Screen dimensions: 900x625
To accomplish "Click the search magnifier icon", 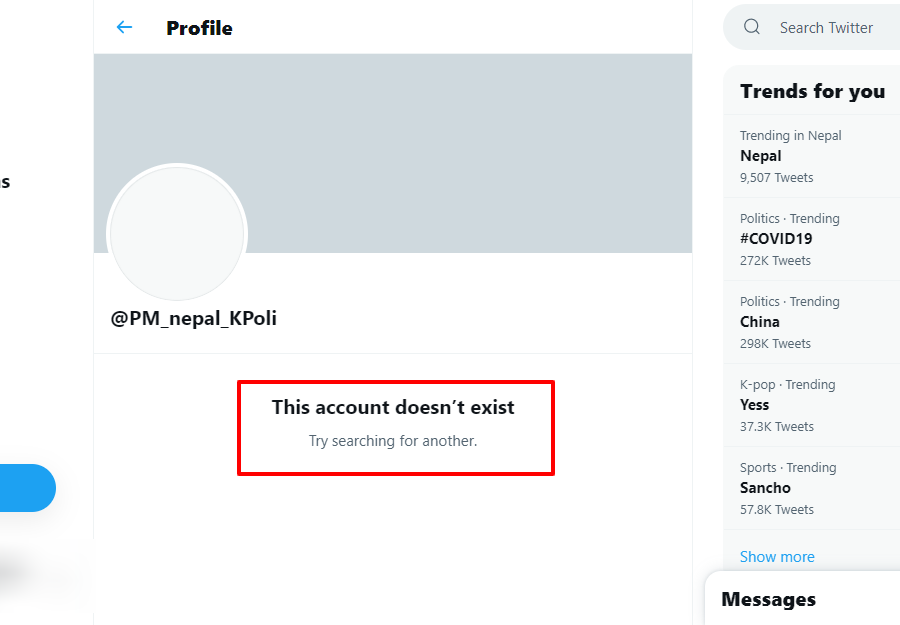I will coord(752,28).
